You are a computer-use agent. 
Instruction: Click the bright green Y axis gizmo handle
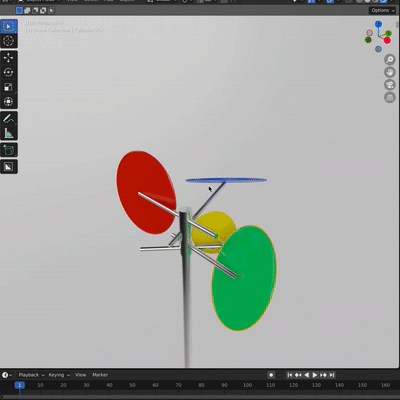click(389, 33)
